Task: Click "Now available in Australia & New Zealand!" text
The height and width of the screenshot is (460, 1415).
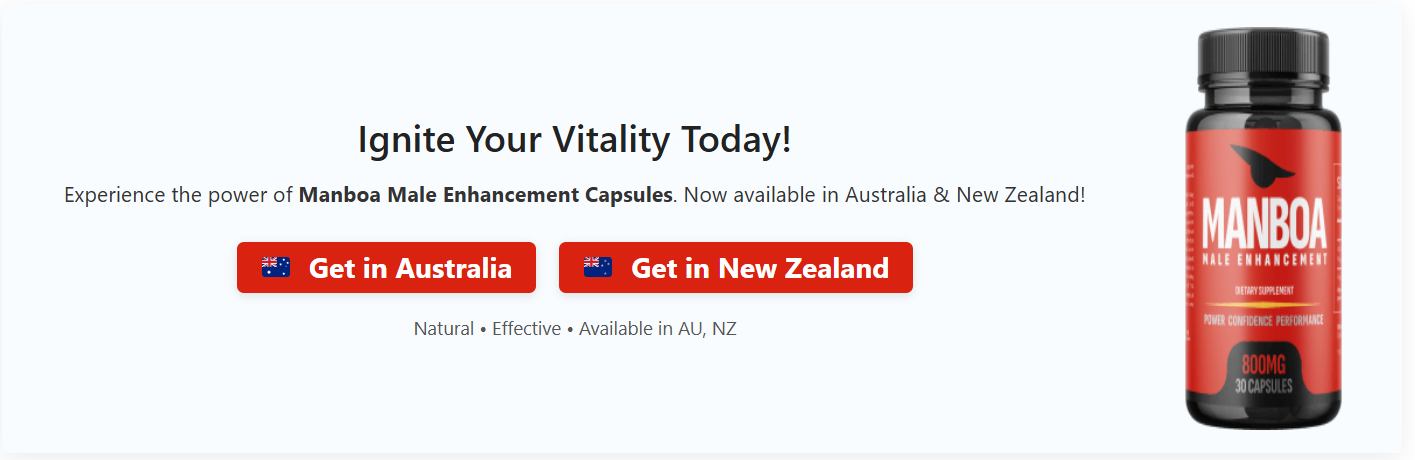Action: tap(884, 194)
